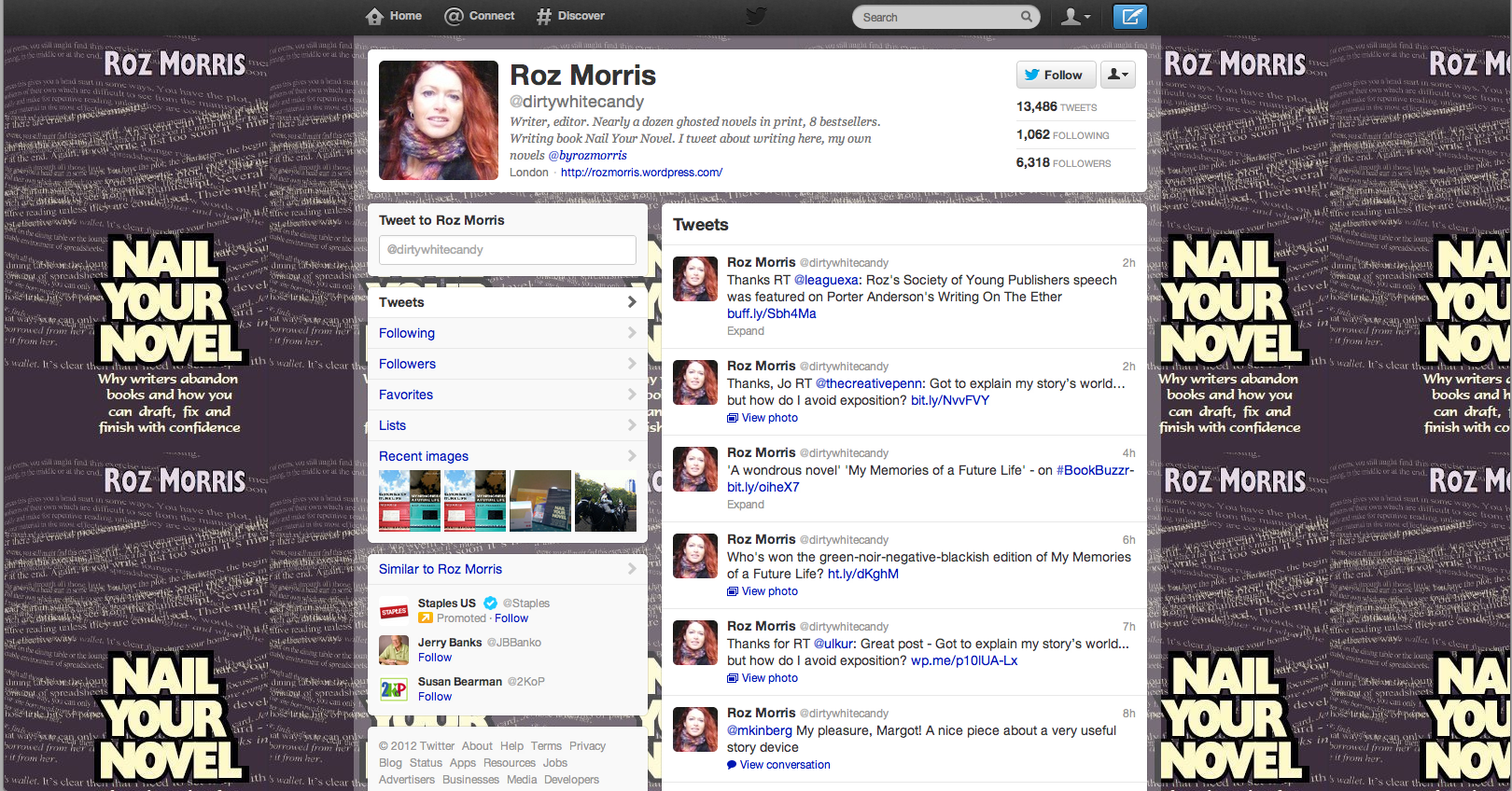1512x791 pixels.
Task: Click the chevron on the Following row
Action: (632, 333)
